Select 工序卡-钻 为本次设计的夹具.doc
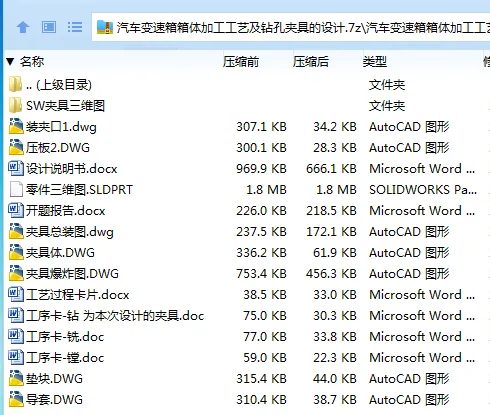This screenshot has width=490, height=415. click(x=115, y=316)
